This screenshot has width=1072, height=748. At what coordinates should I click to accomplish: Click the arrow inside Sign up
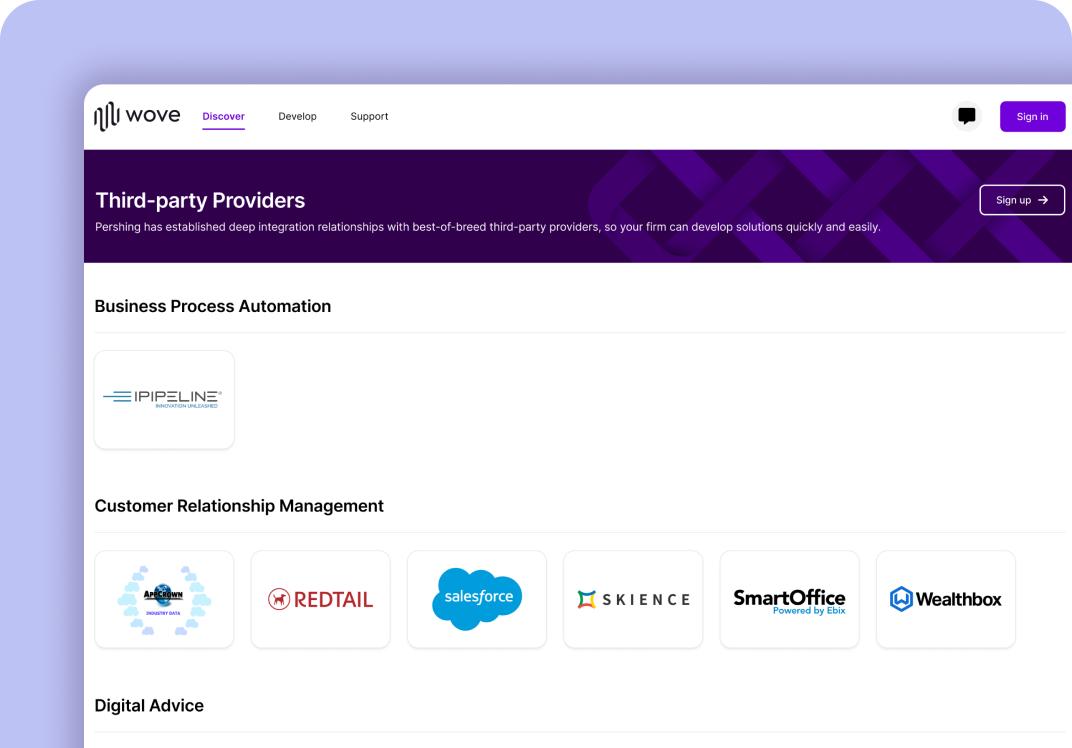tap(1043, 200)
